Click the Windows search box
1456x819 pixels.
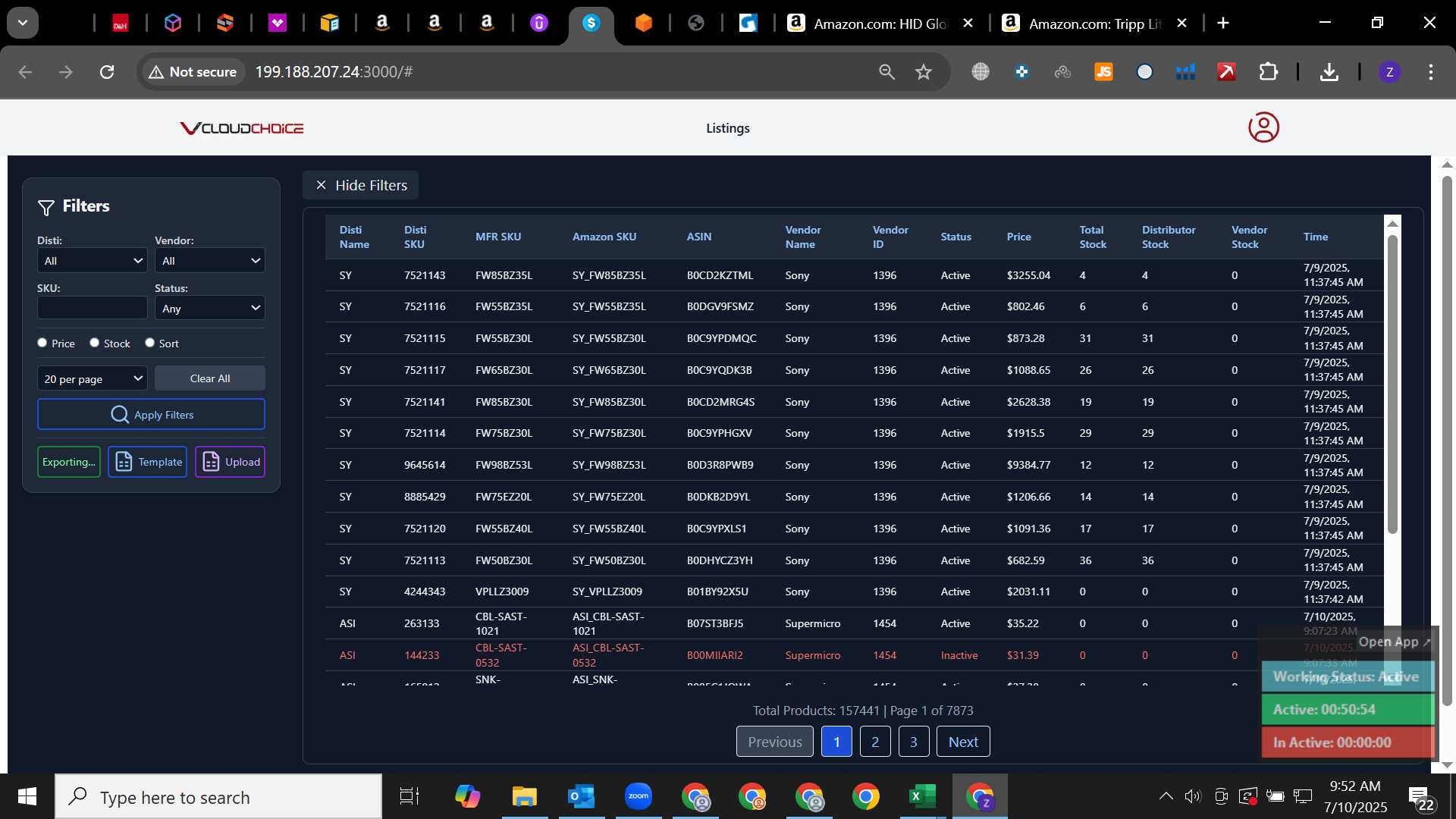point(218,796)
